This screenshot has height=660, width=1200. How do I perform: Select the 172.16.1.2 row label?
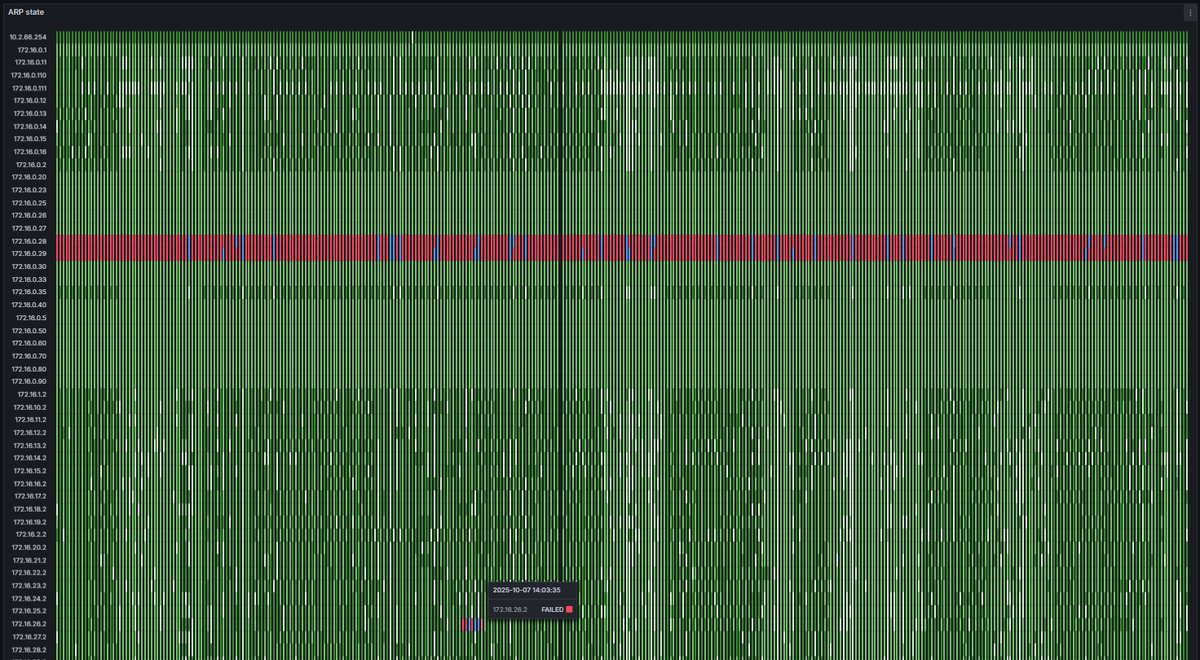coord(32,394)
